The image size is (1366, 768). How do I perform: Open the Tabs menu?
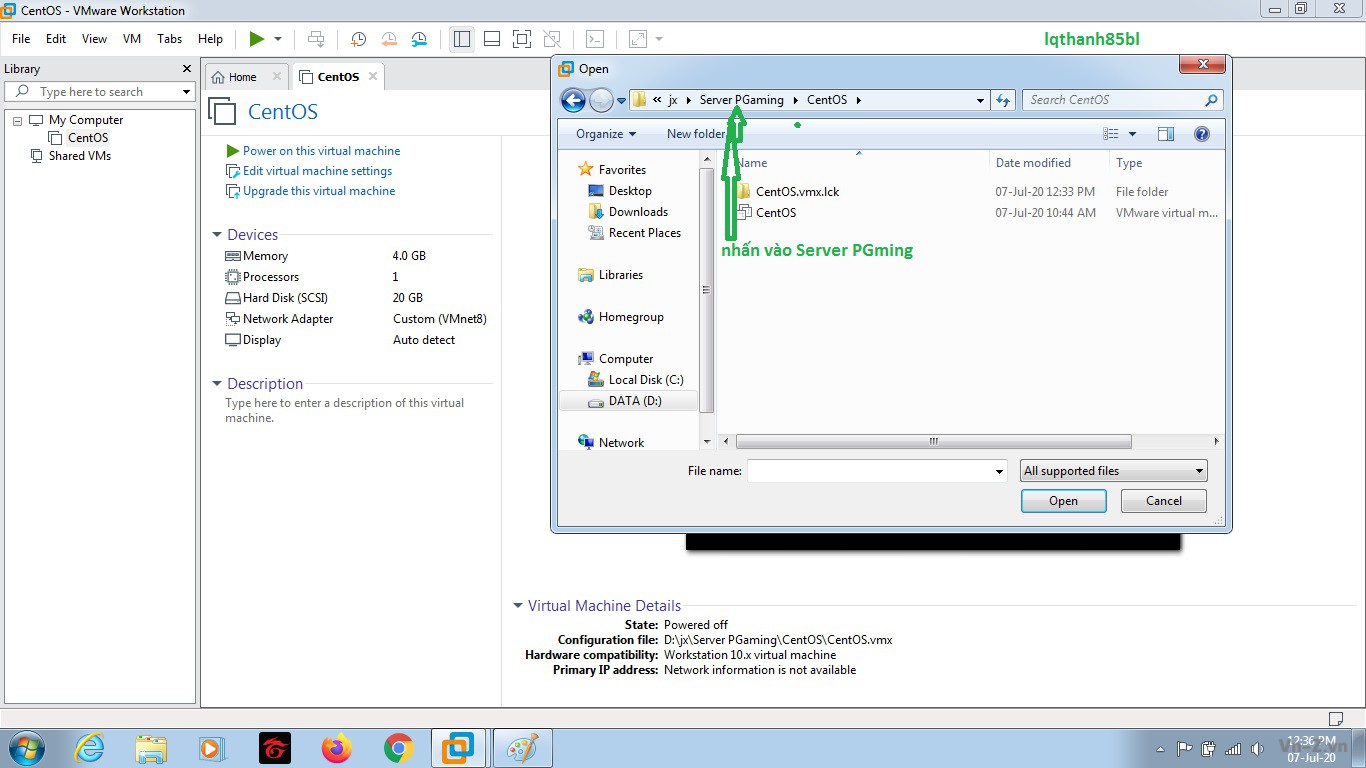tap(170, 39)
